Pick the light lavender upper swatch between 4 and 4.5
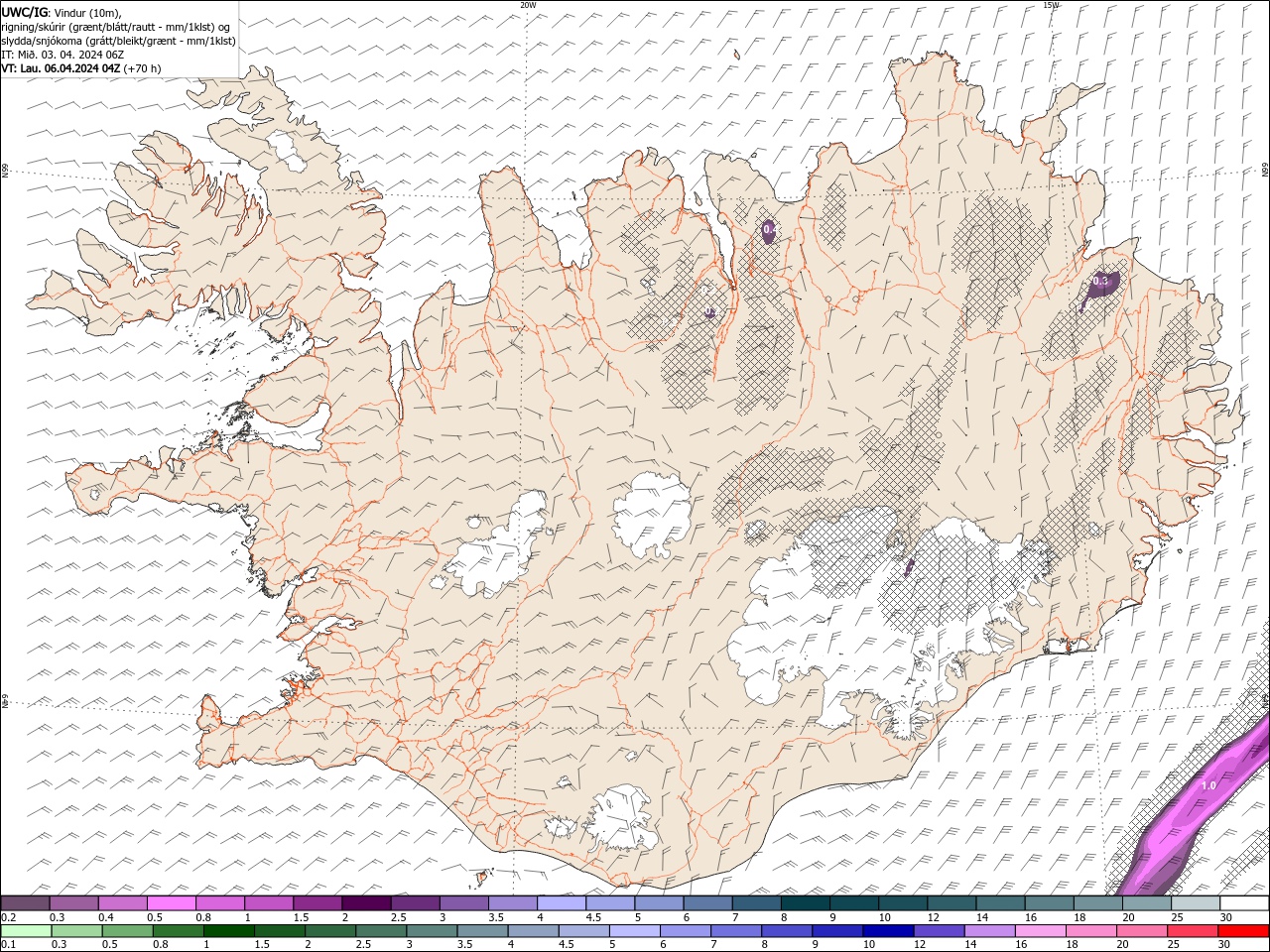Viewport: 1270px width, 952px height. click(561, 903)
